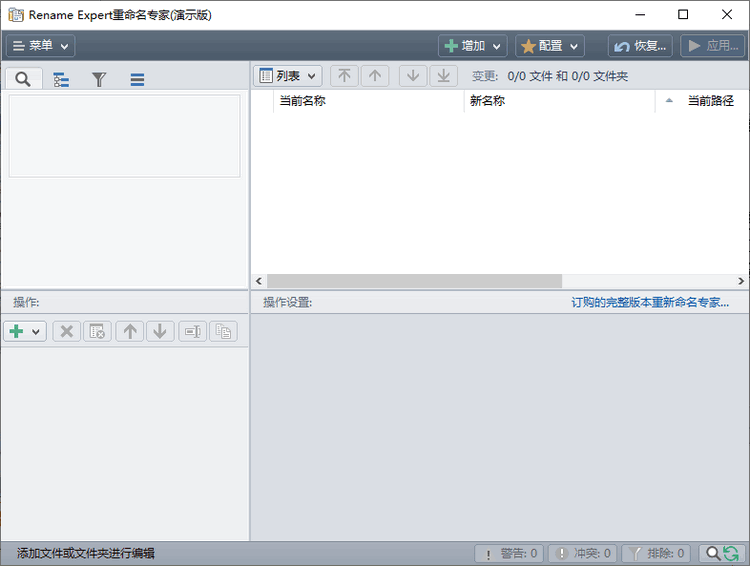Click the 恢复... undo button
The image size is (750, 566).
point(640,46)
